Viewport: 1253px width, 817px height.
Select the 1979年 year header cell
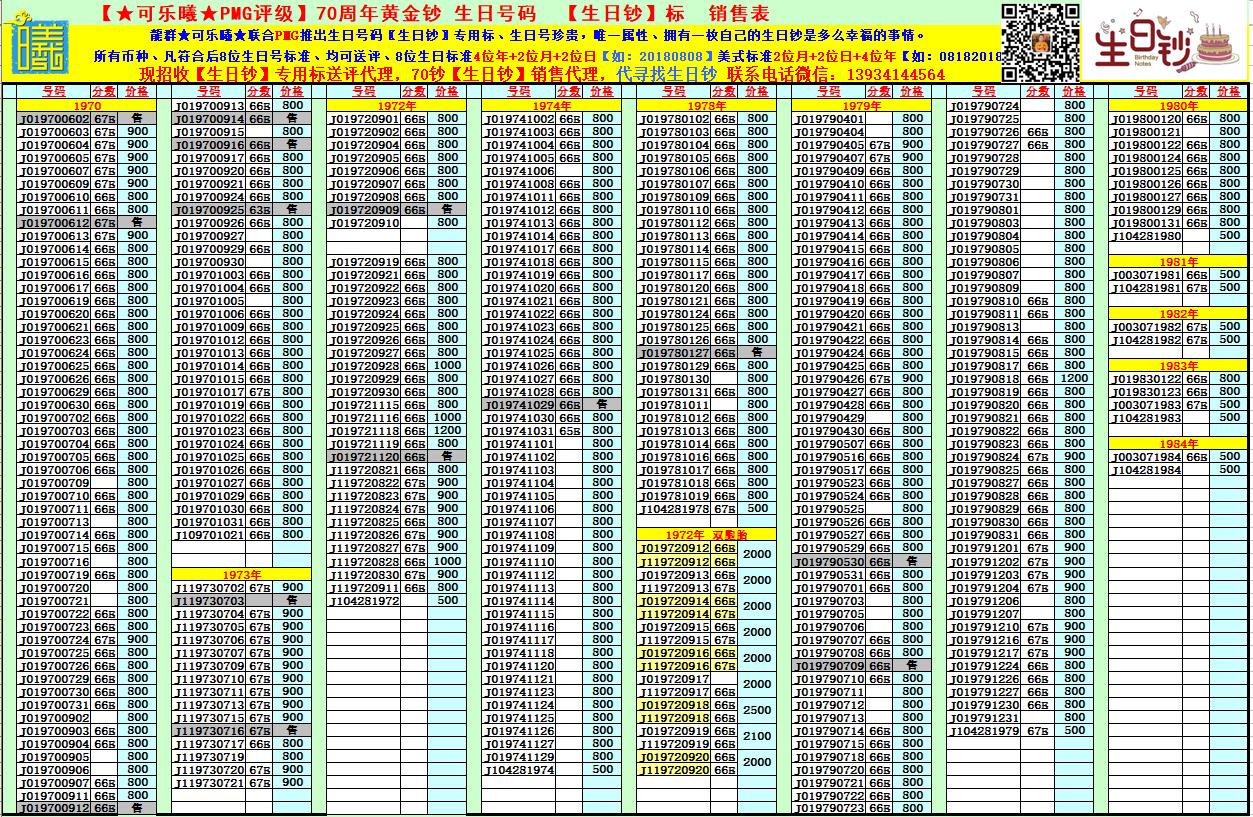(862, 105)
